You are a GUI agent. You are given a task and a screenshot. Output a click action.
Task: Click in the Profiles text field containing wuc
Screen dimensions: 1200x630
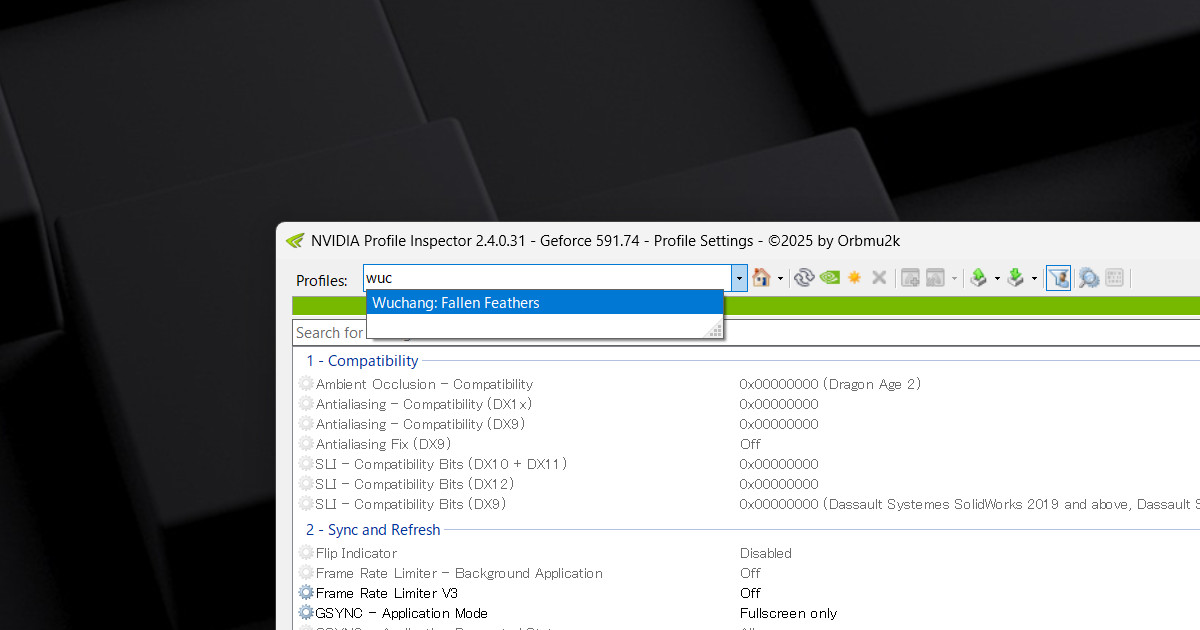coord(545,278)
